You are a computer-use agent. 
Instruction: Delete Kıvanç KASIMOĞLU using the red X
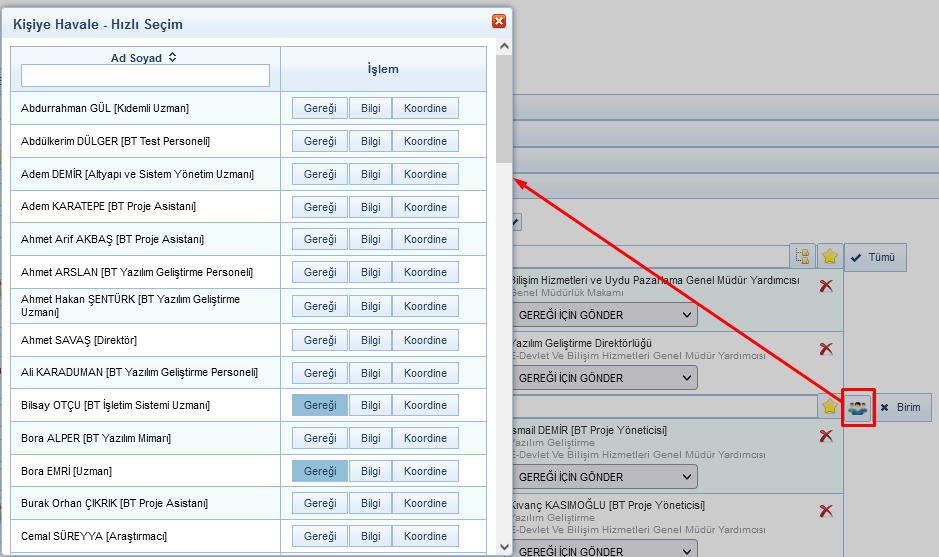pyautogui.click(x=826, y=511)
